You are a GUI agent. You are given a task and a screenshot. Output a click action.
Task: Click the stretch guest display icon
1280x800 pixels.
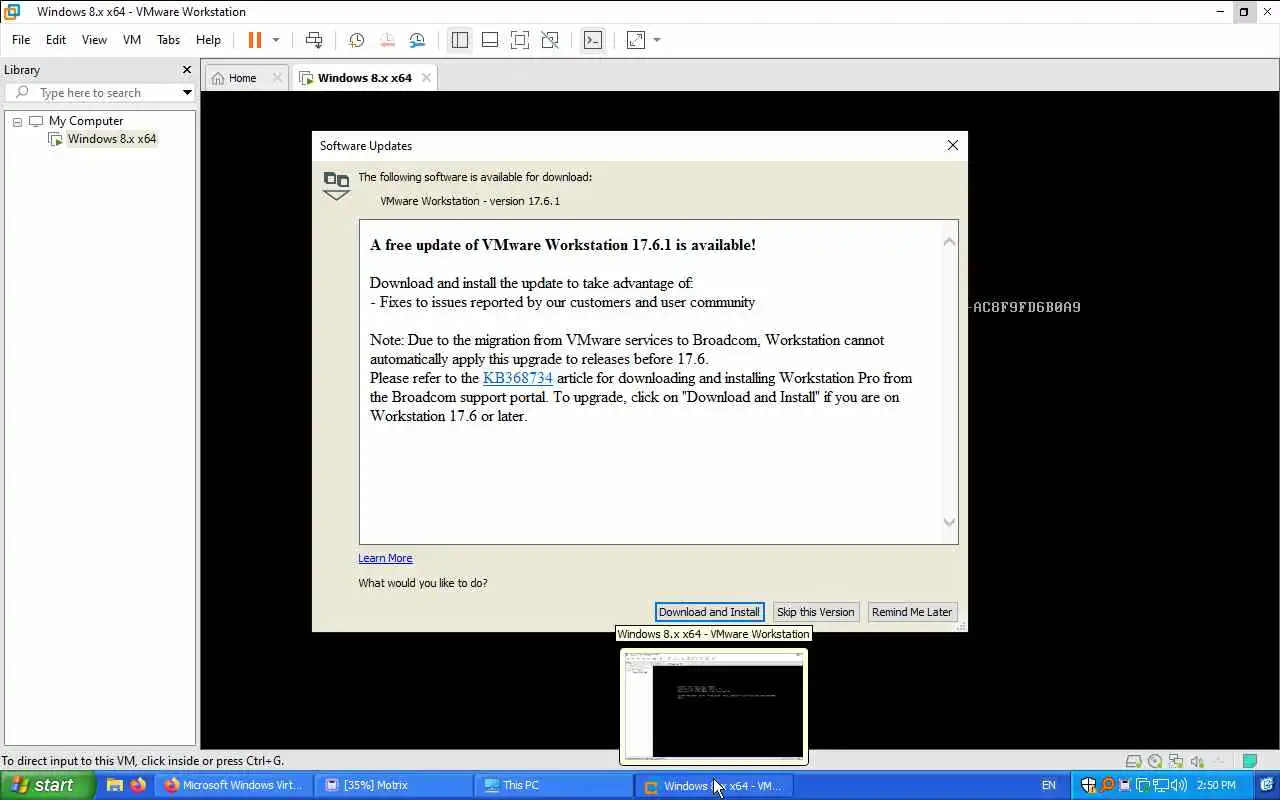pyautogui.click(x=636, y=40)
